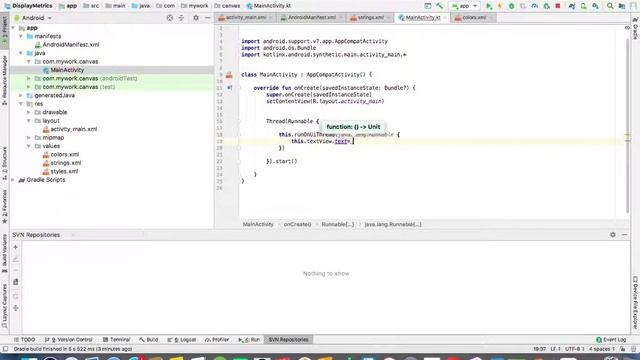Screen dimensions: 640x360
Task: Open SVN Repositories panel settings gear
Action: pyautogui.click(x=613, y=235)
